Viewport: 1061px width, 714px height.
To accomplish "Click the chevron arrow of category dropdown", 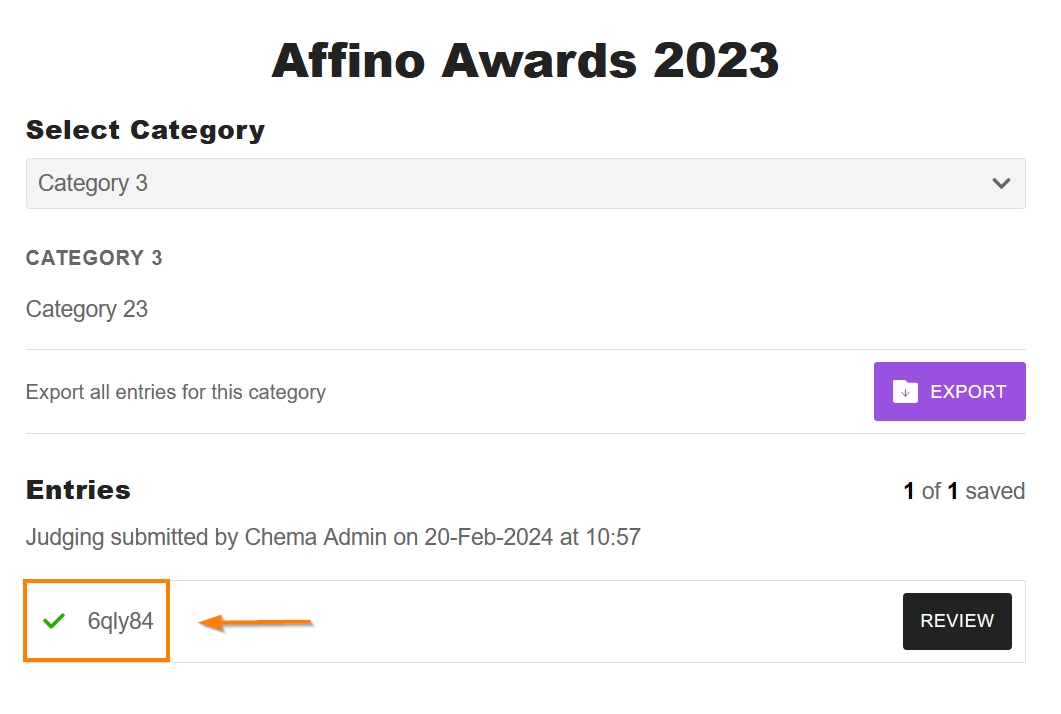I will (1001, 183).
